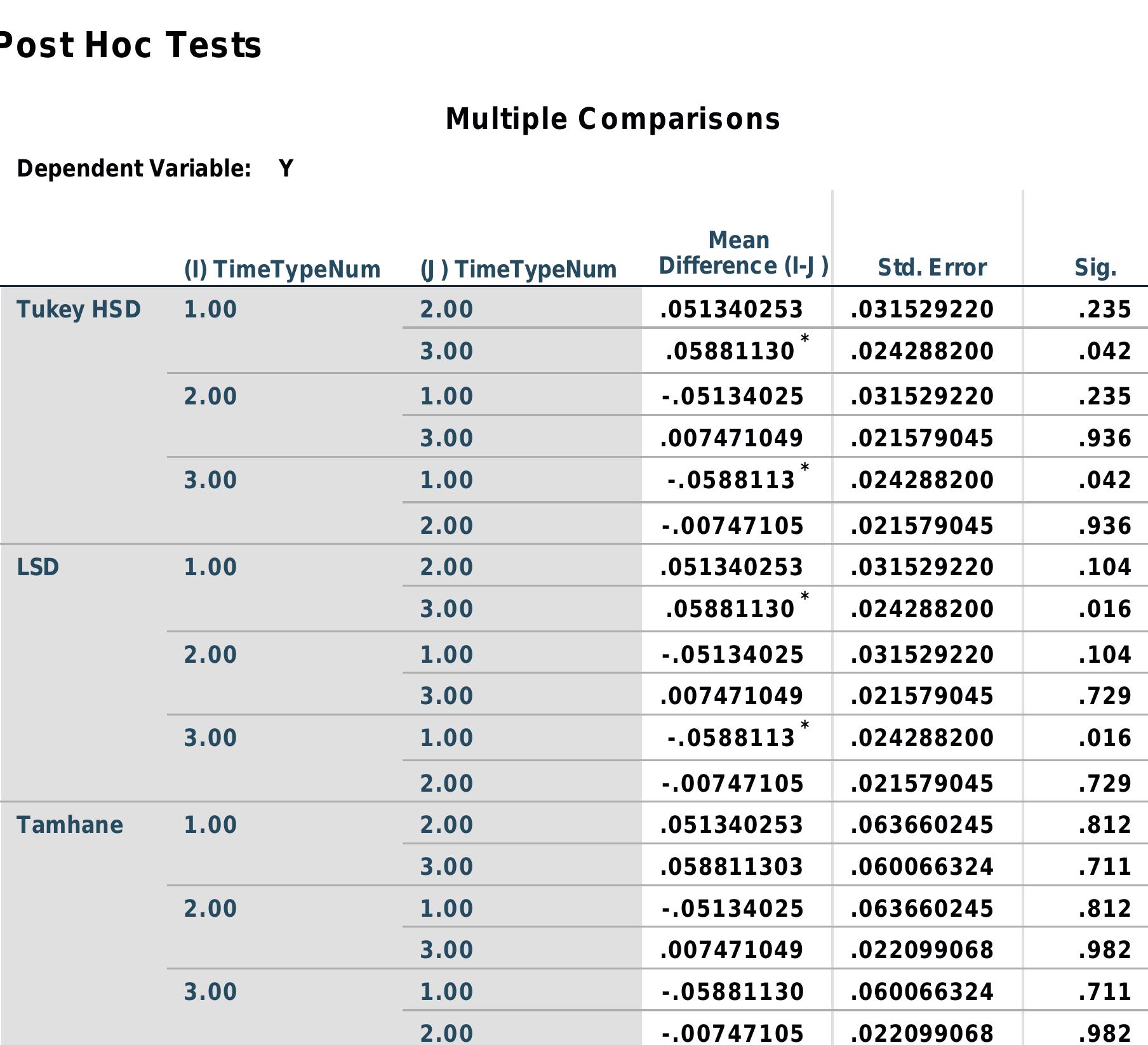
Task: Click the "Dependent Variable: Y" label
Action: (154, 169)
